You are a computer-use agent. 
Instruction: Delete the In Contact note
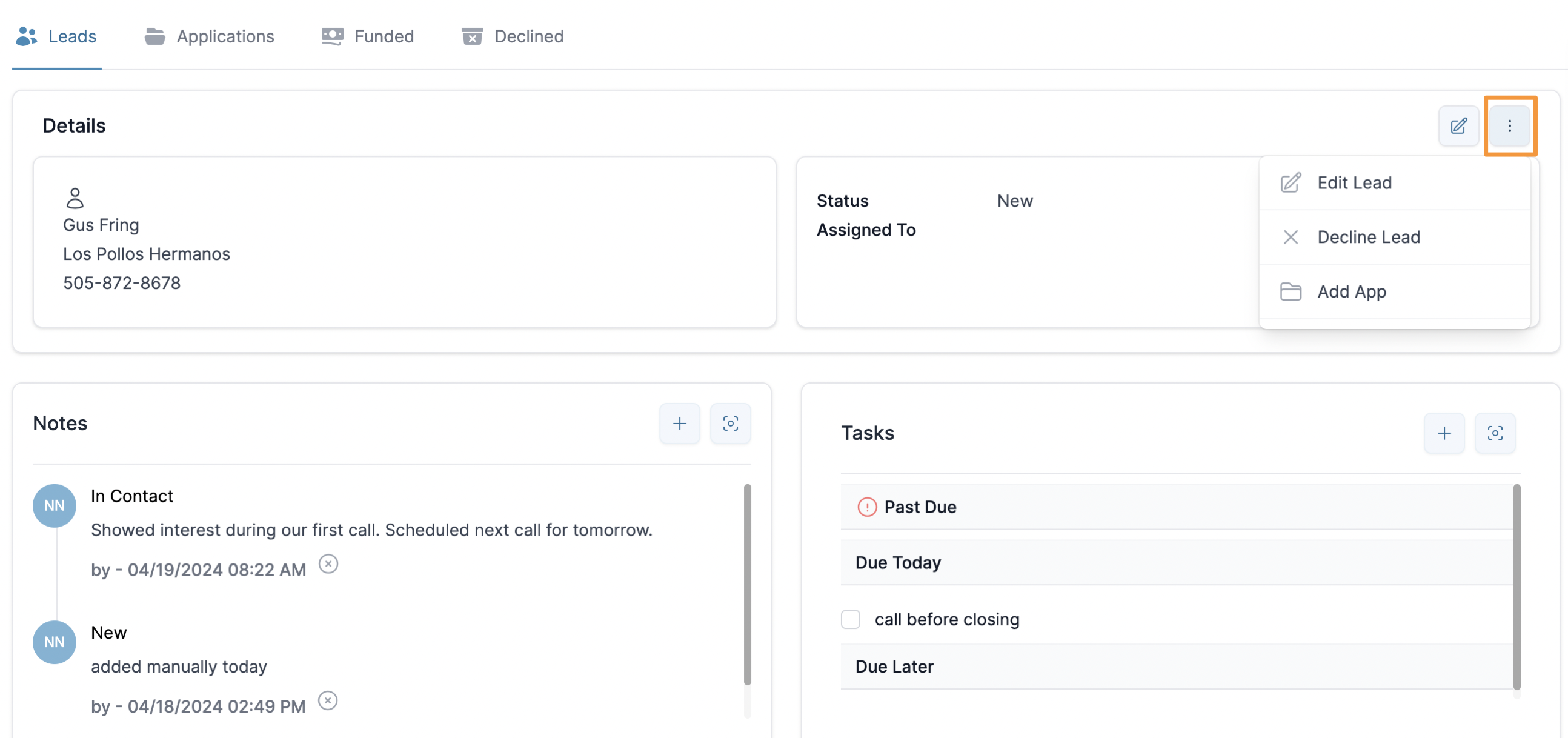click(328, 564)
